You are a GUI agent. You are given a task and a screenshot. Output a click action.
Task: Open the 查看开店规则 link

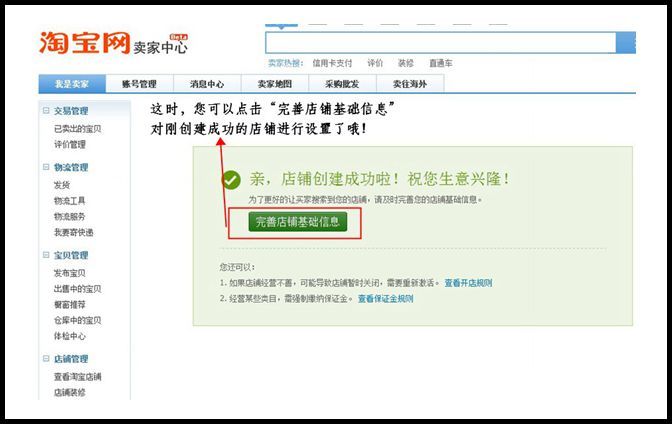(x=468, y=283)
